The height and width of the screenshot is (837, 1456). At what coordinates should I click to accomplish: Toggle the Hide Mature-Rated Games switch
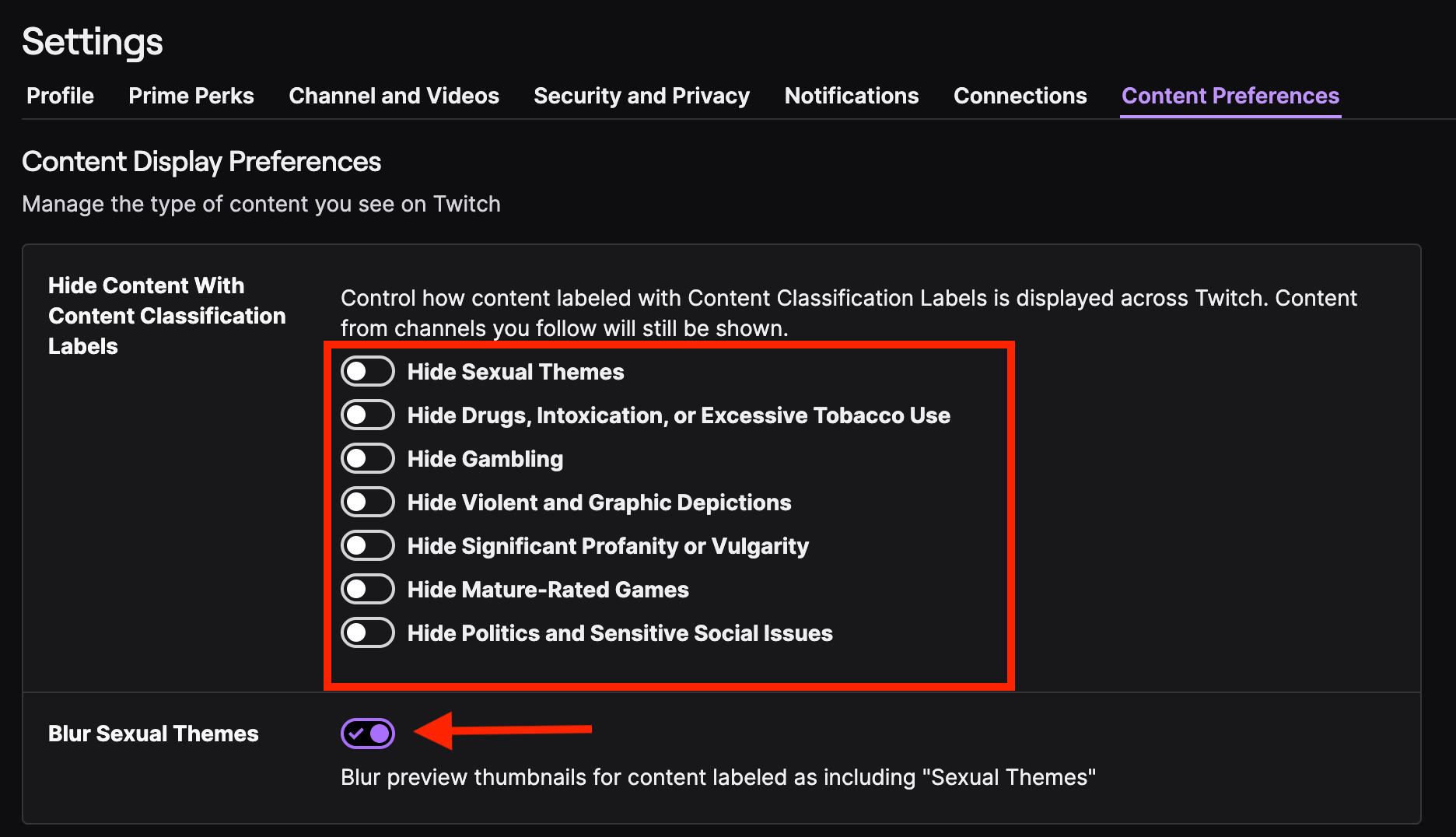368,590
